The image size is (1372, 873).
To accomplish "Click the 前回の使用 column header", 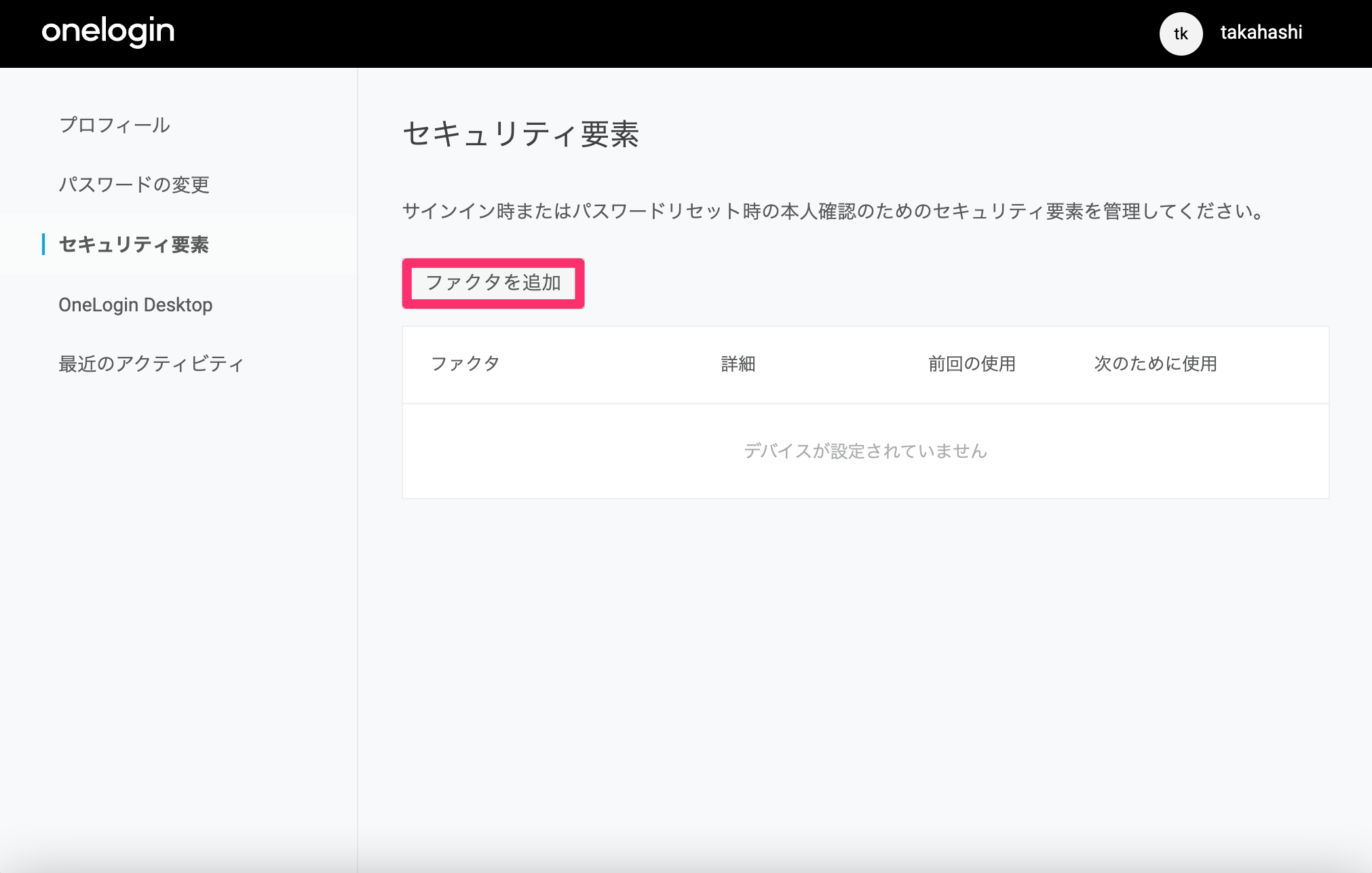I will coord(972,364).
